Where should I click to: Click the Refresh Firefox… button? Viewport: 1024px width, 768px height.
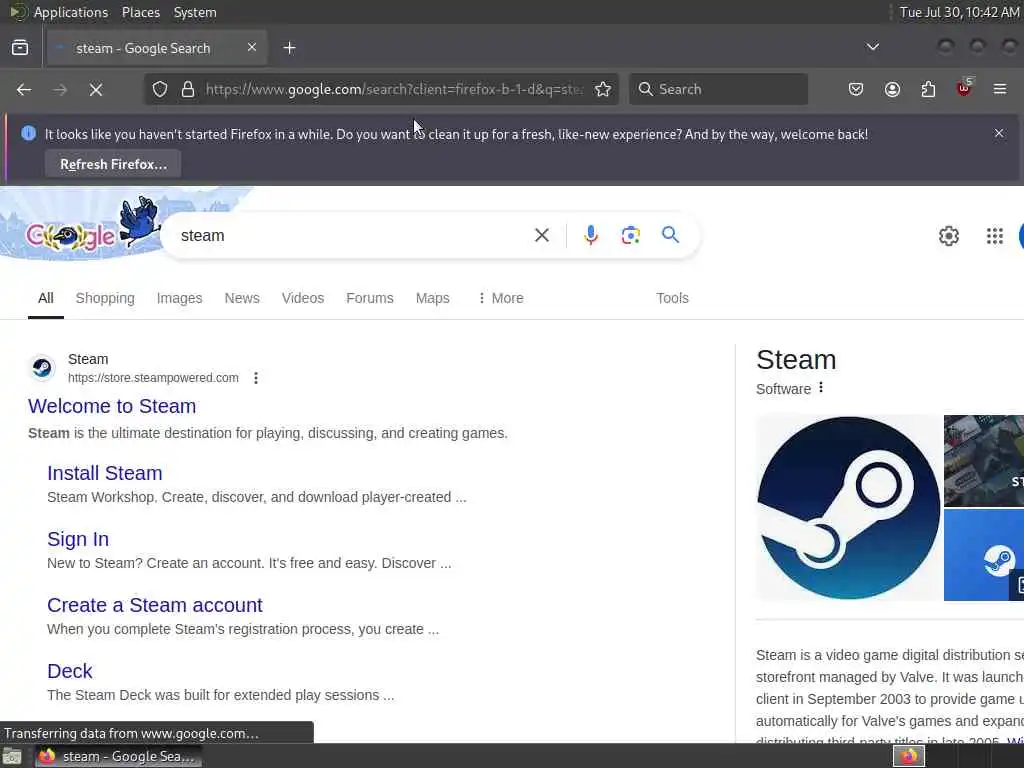click(x=113, y=164)
